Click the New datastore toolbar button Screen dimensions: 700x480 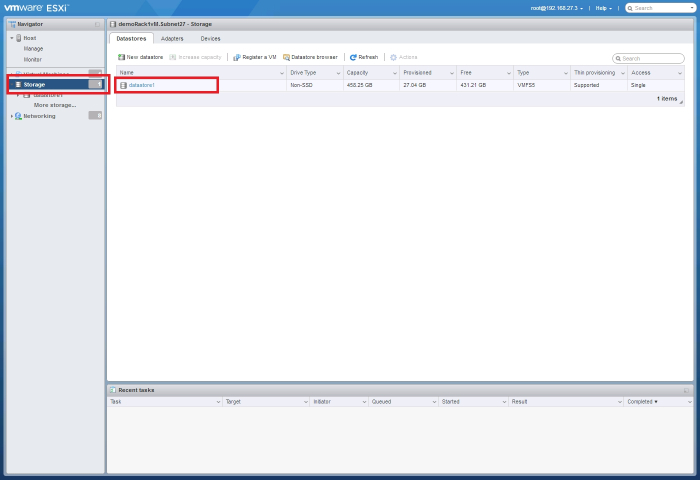pyautogui.click(x=140, y=57)
